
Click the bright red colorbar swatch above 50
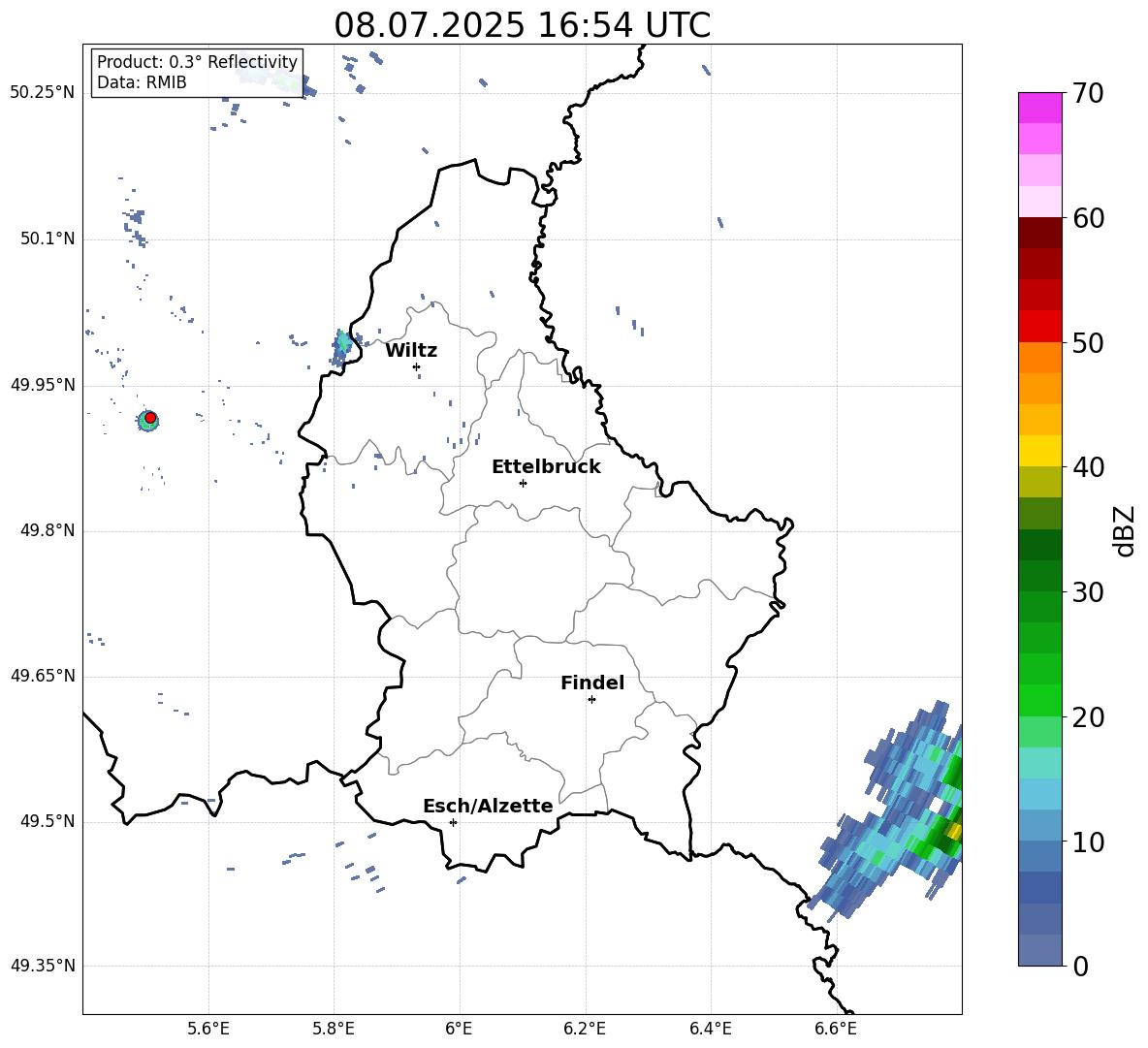[1039, 327]
